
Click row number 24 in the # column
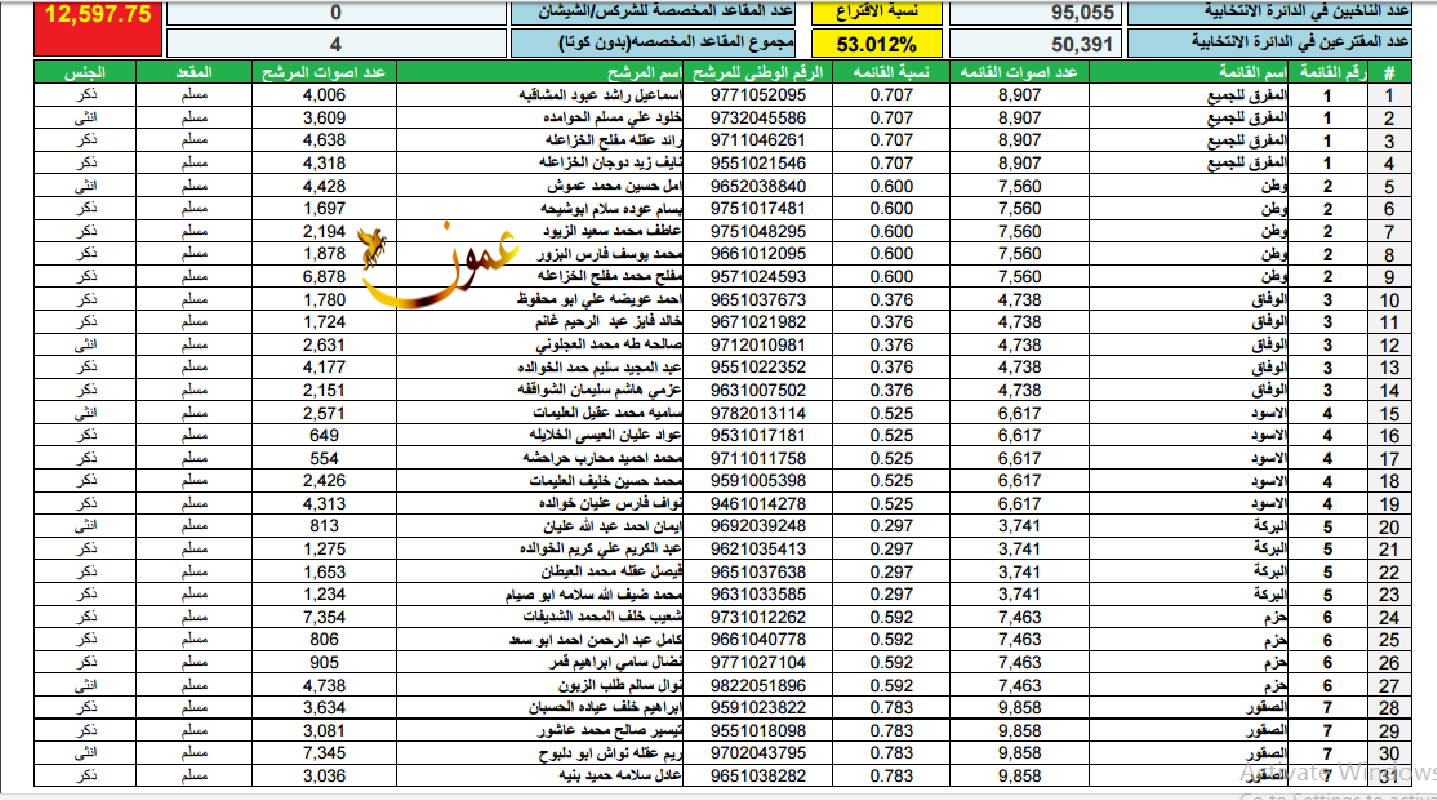coord(1389,617)
